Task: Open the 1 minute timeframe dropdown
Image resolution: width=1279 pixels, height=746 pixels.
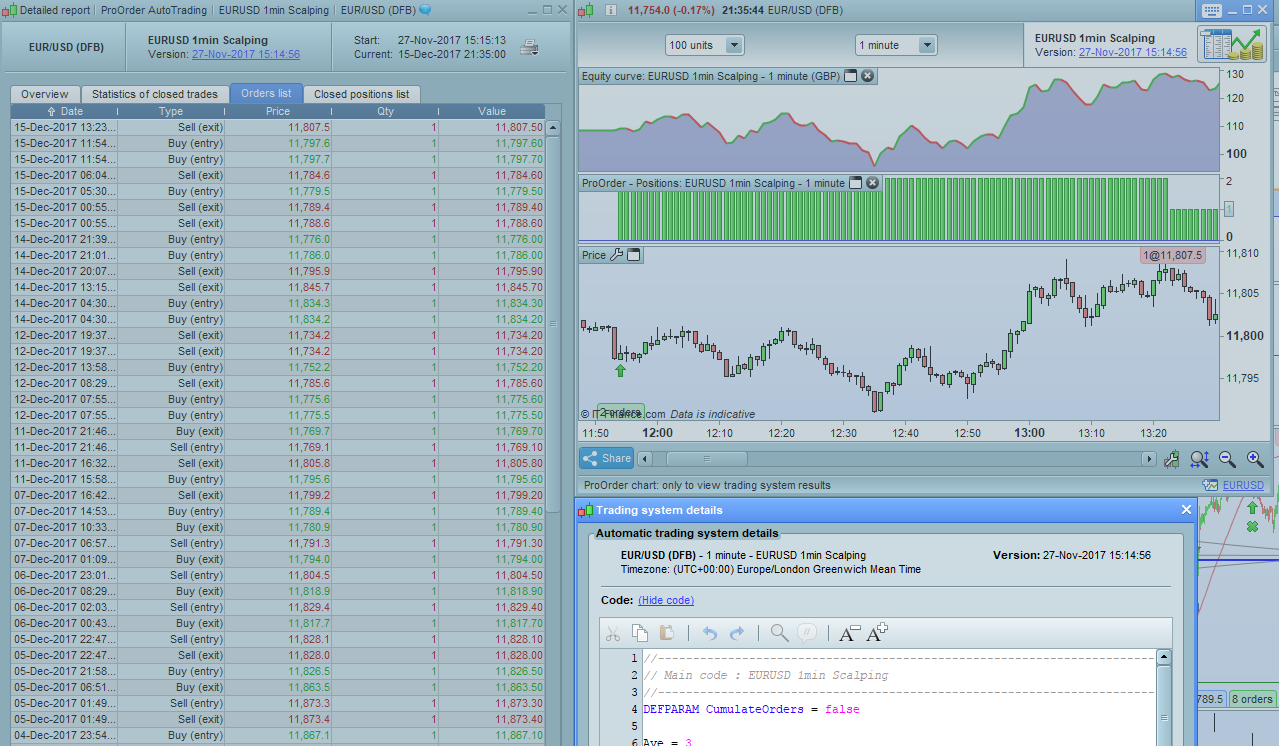Action: click(926, 45)
